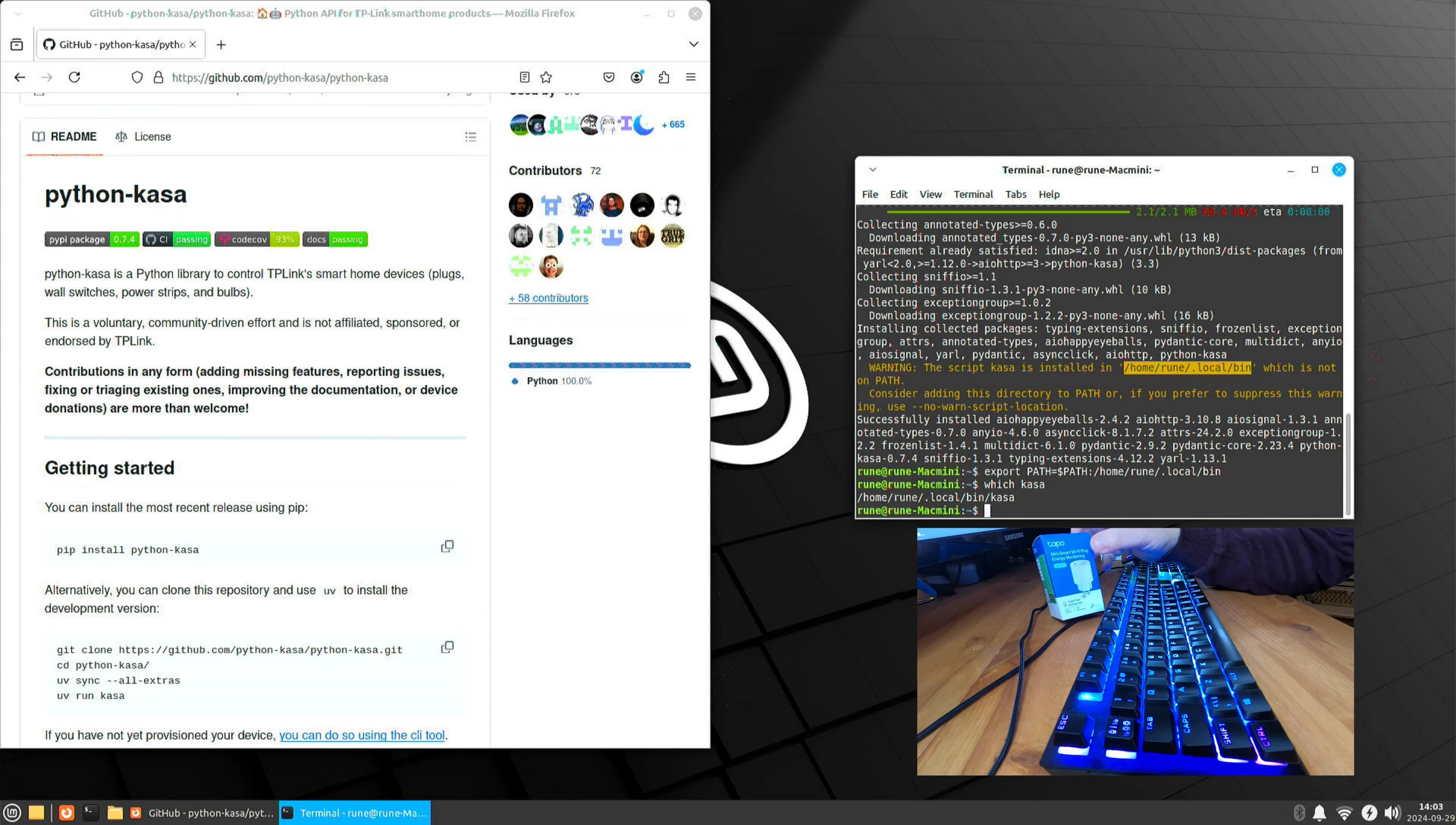Open the Terminal Edit menu

(898, 195)
